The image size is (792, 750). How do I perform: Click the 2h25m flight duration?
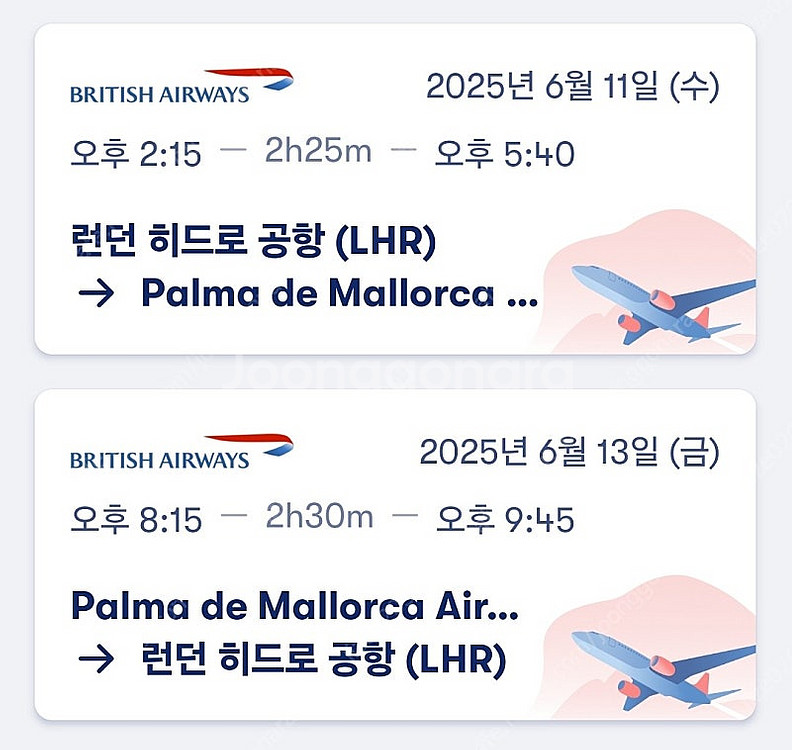point(318,151)
